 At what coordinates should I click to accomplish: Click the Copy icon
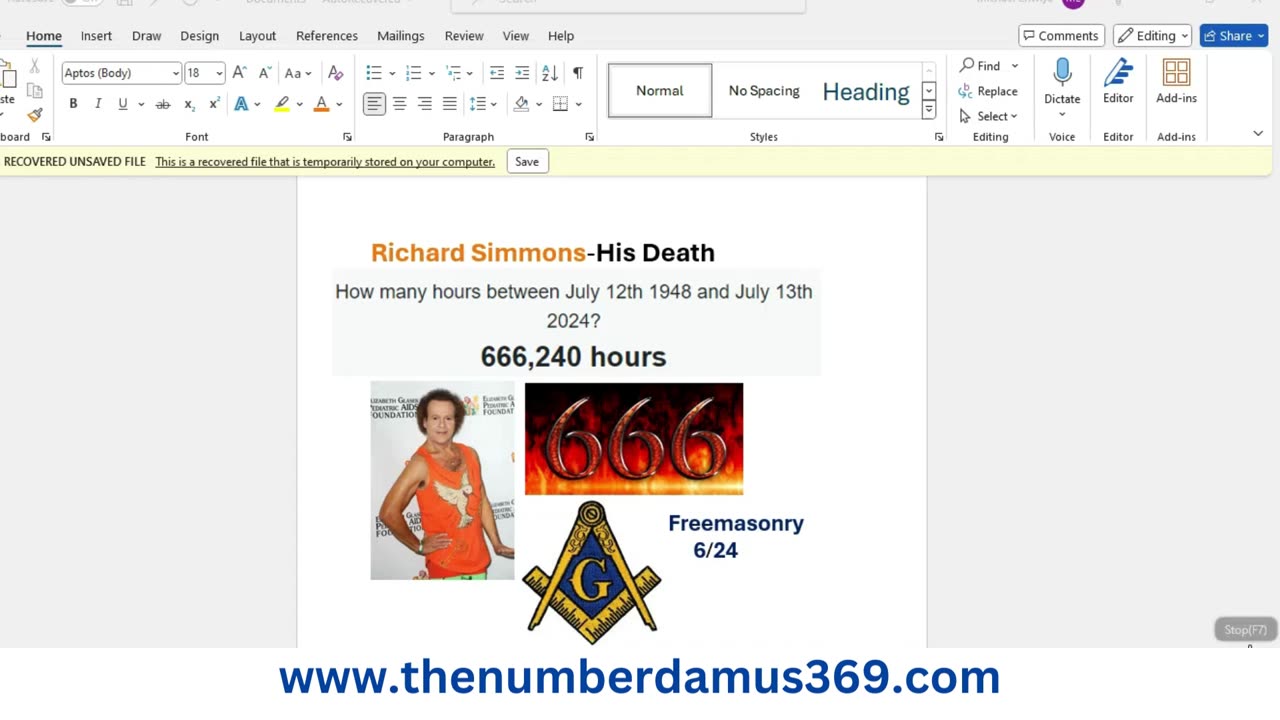(x=35, y=91)
